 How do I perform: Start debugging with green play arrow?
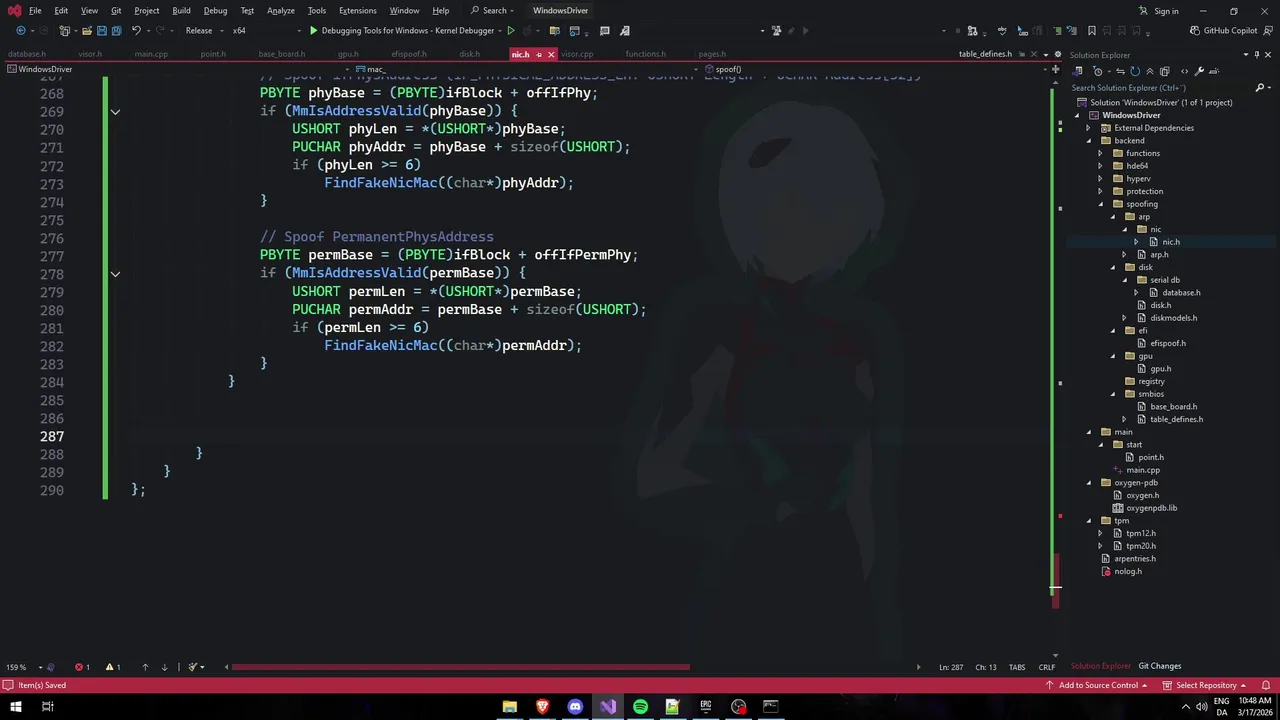(313, 30)
